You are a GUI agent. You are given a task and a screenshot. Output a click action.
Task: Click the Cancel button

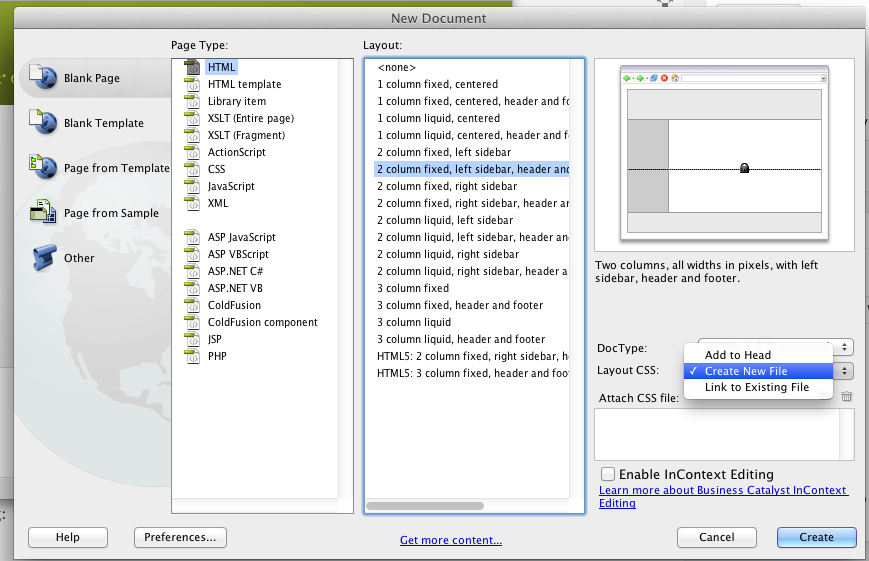tap(716, 537)
